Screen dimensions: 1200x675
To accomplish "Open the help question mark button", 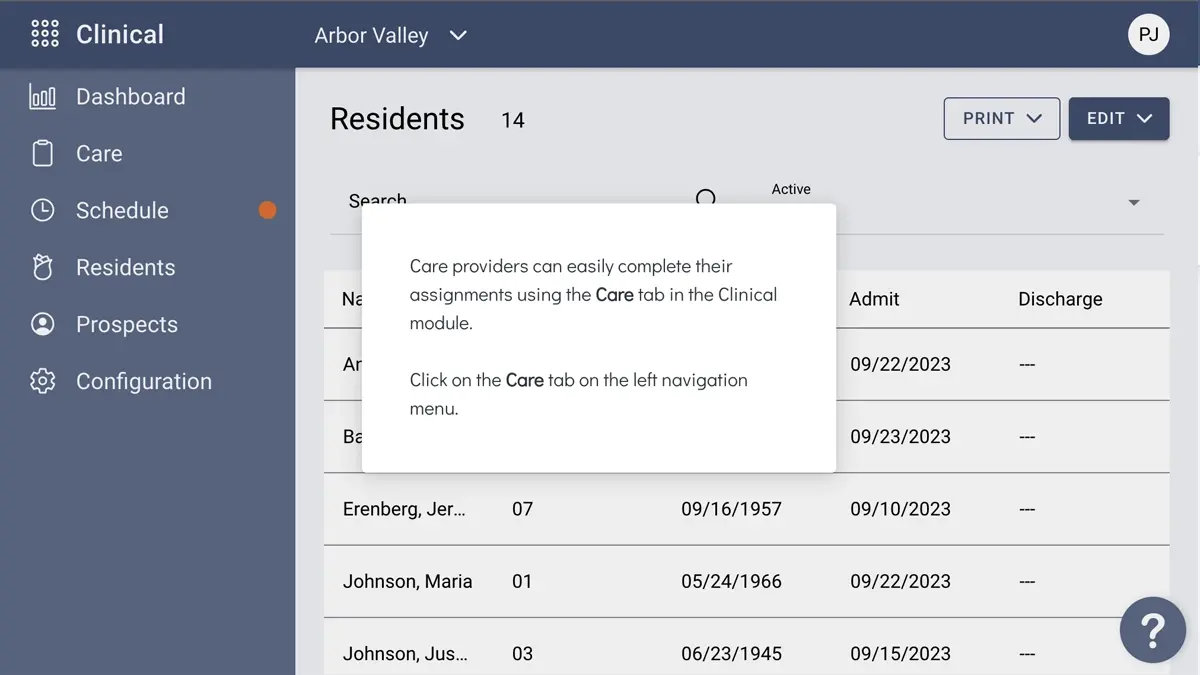I will [x=1152, y=630].
